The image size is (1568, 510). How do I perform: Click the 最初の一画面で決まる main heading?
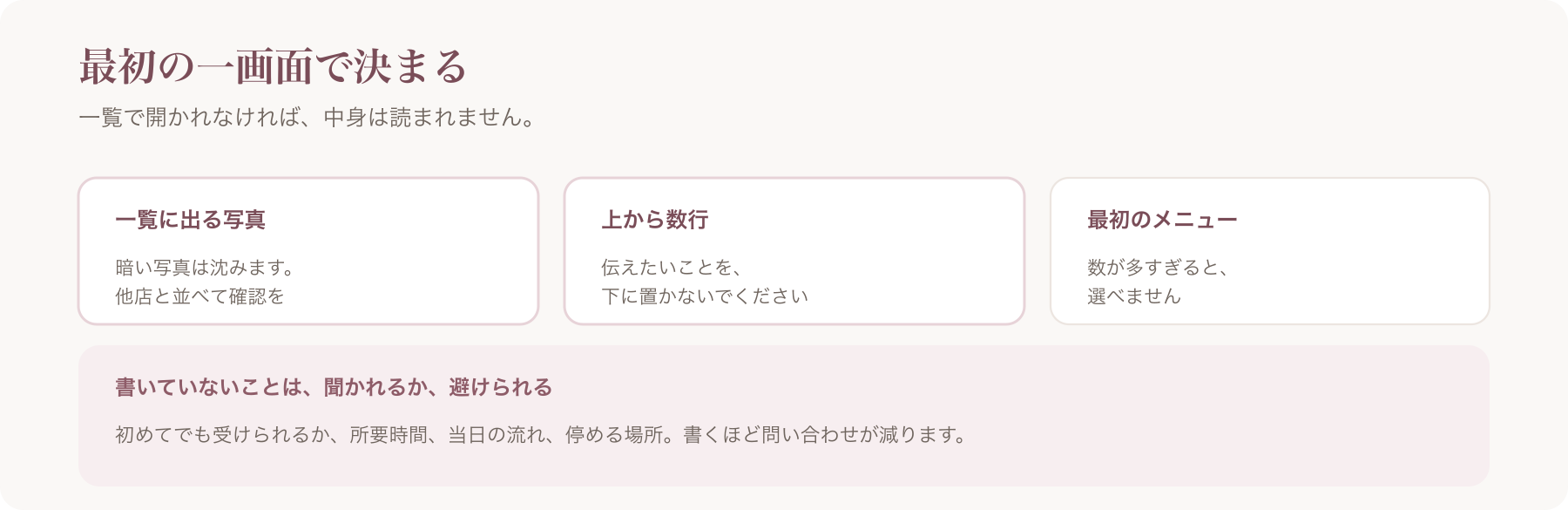click(274, 67)
